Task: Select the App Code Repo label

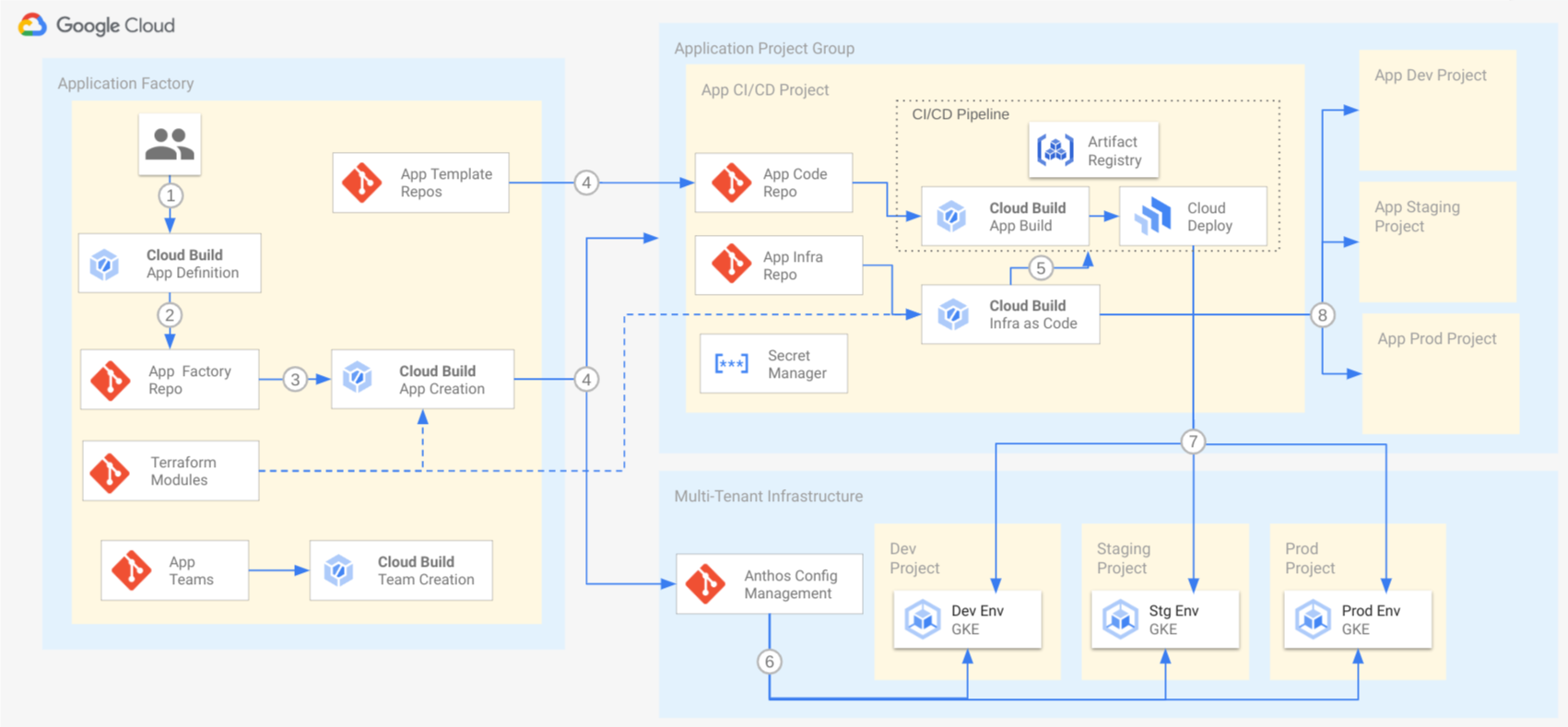Action: point(795,182)
